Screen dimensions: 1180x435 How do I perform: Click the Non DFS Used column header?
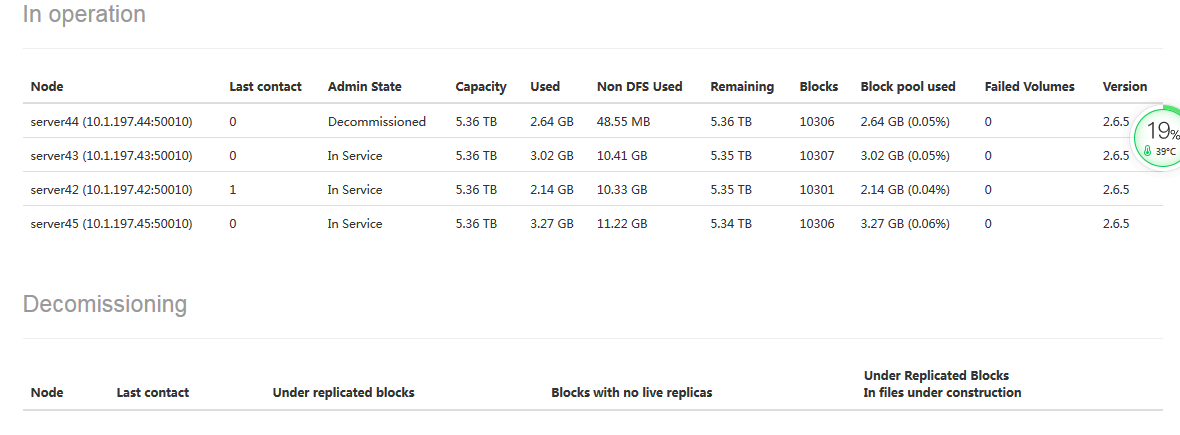[x=639, y=87]
